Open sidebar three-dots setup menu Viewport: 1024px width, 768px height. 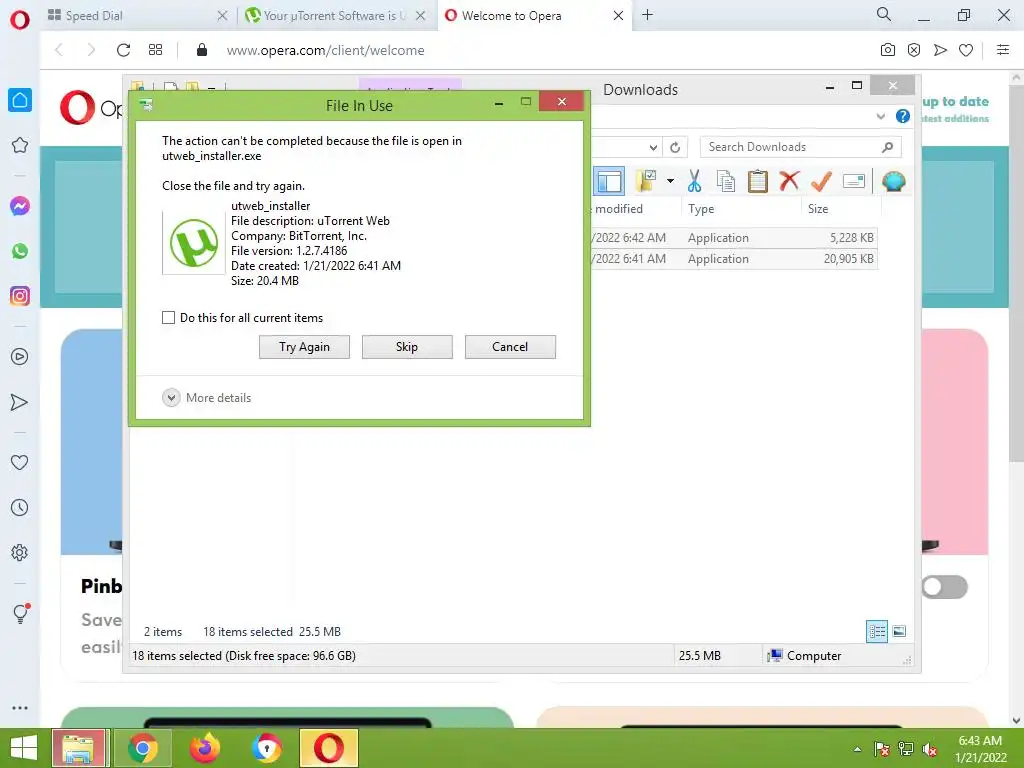[20, 707]
